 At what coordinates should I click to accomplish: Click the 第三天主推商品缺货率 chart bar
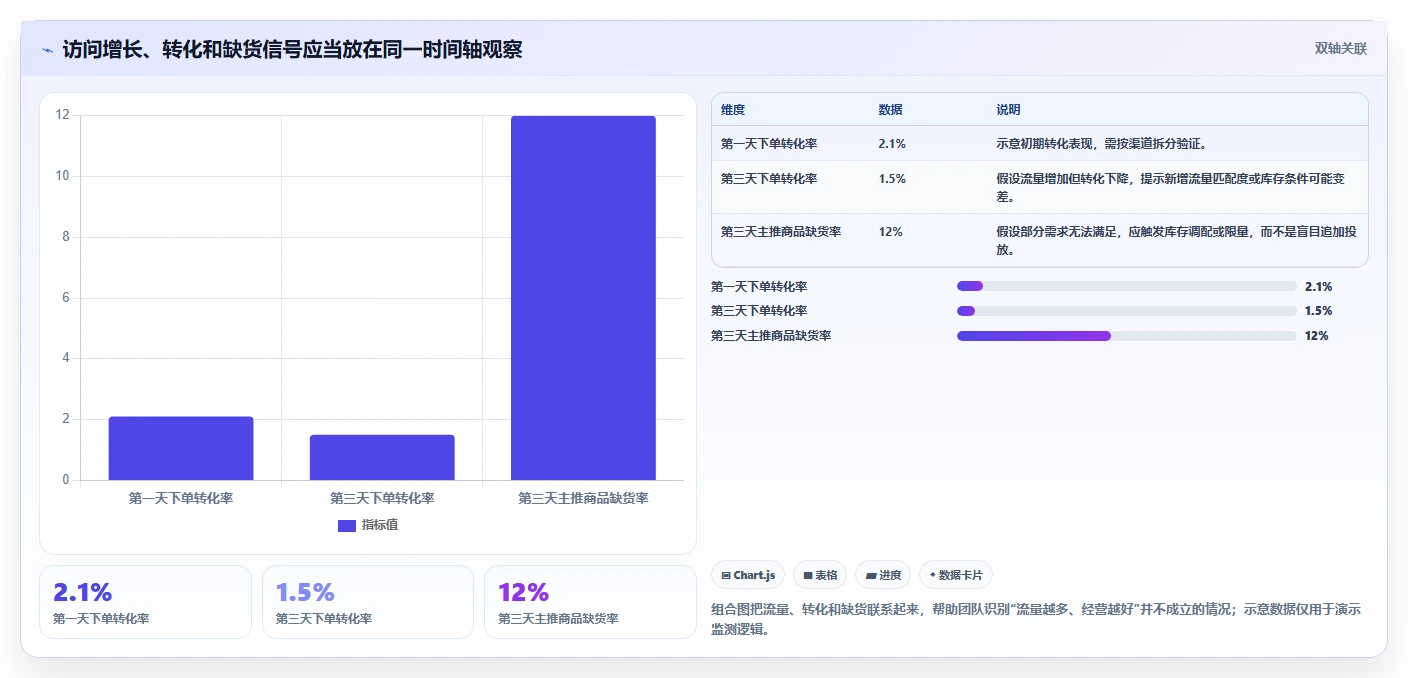pyautogui.click(x=583, y=298)
